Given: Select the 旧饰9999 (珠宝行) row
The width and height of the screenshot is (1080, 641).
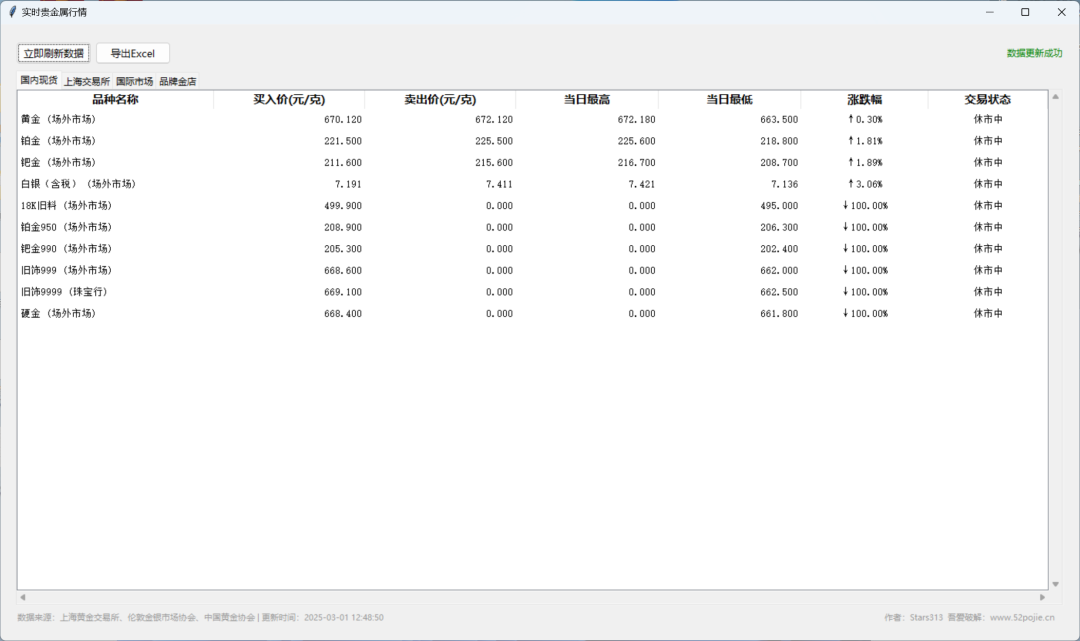Looking at the screenshot, I should [x=532, y=292].
